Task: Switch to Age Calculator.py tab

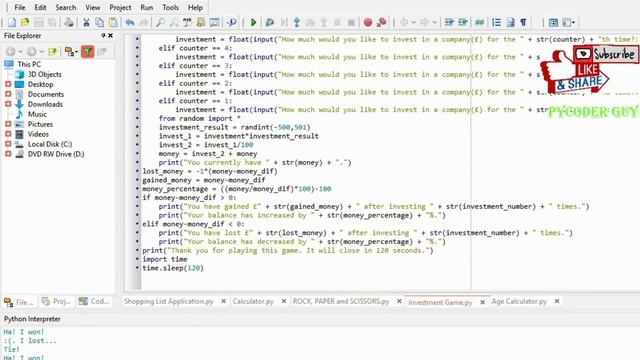Action: tap(519, 301)
